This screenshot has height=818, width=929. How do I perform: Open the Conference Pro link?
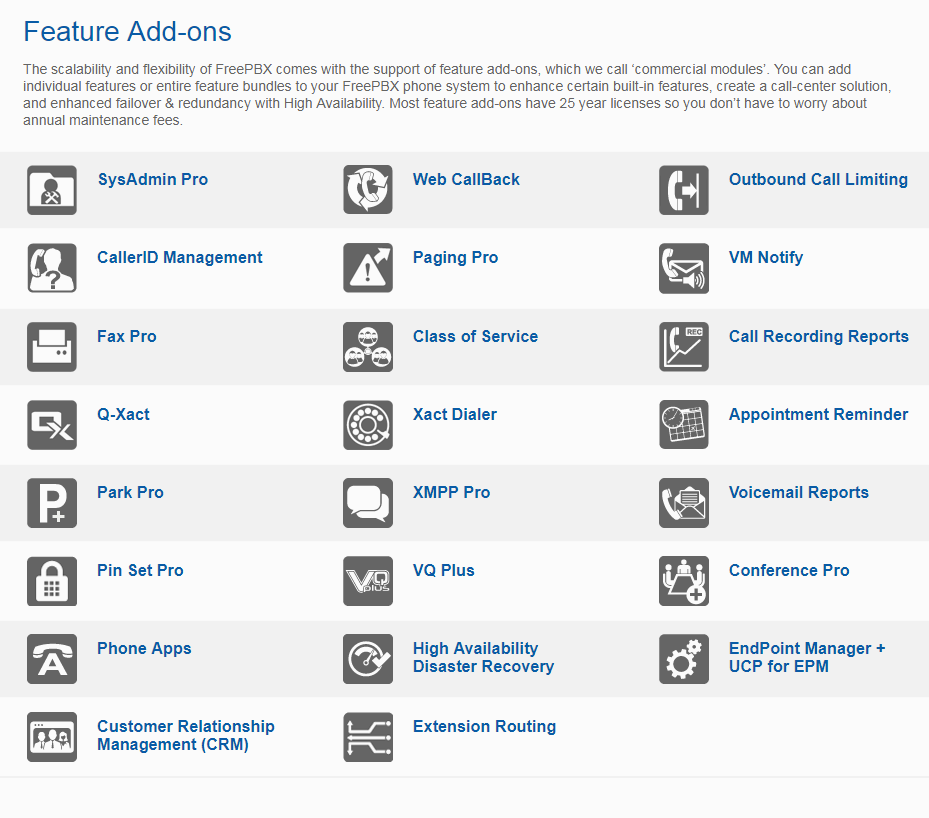coord(789,570)
